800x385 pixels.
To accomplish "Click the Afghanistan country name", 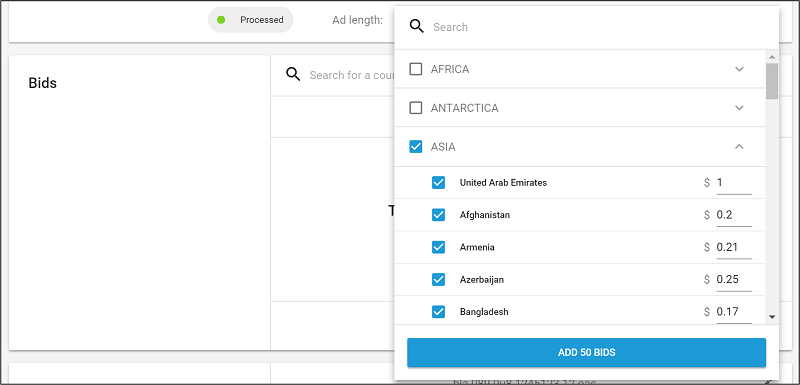I will pyautogui.click(x=485, y=215).
